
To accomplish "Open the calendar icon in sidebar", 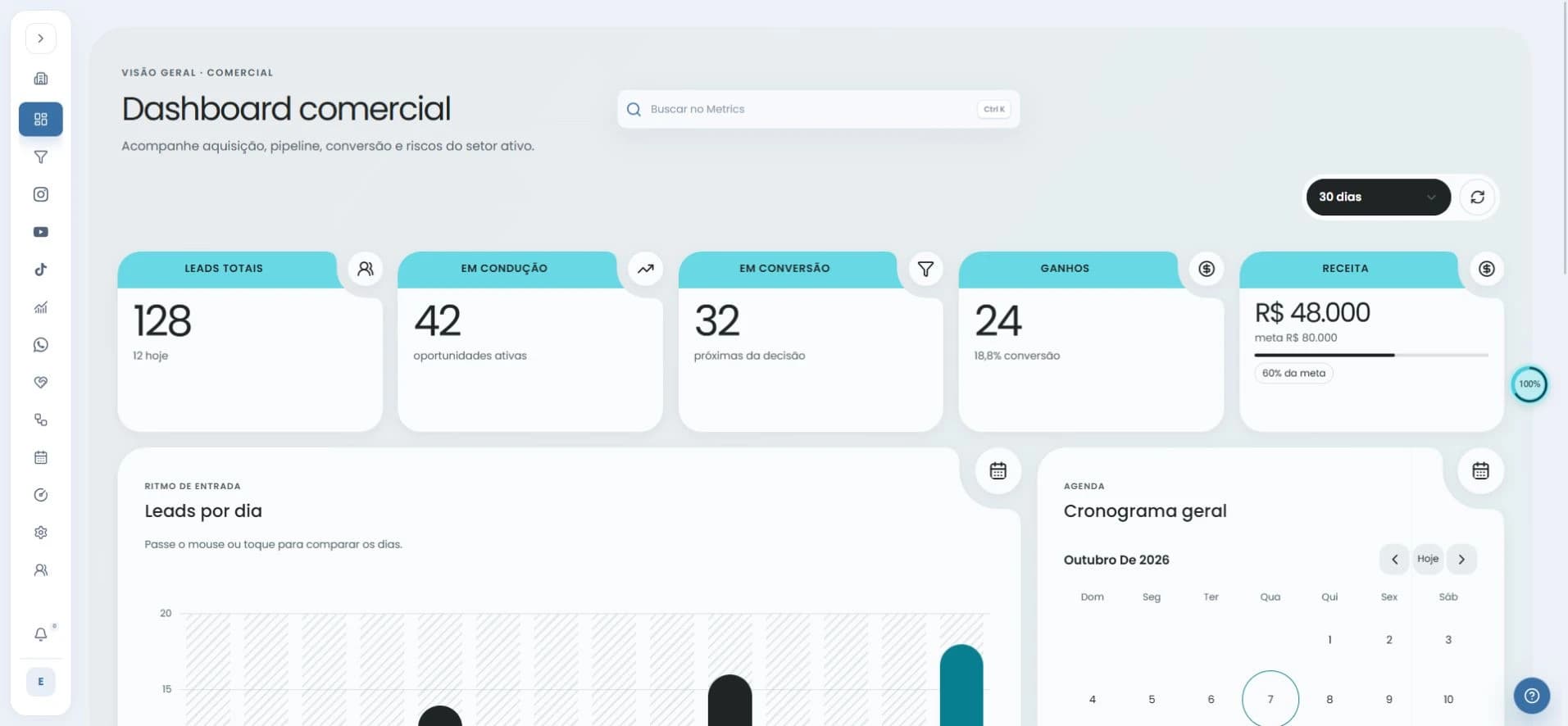I will (x=41, y=457).
